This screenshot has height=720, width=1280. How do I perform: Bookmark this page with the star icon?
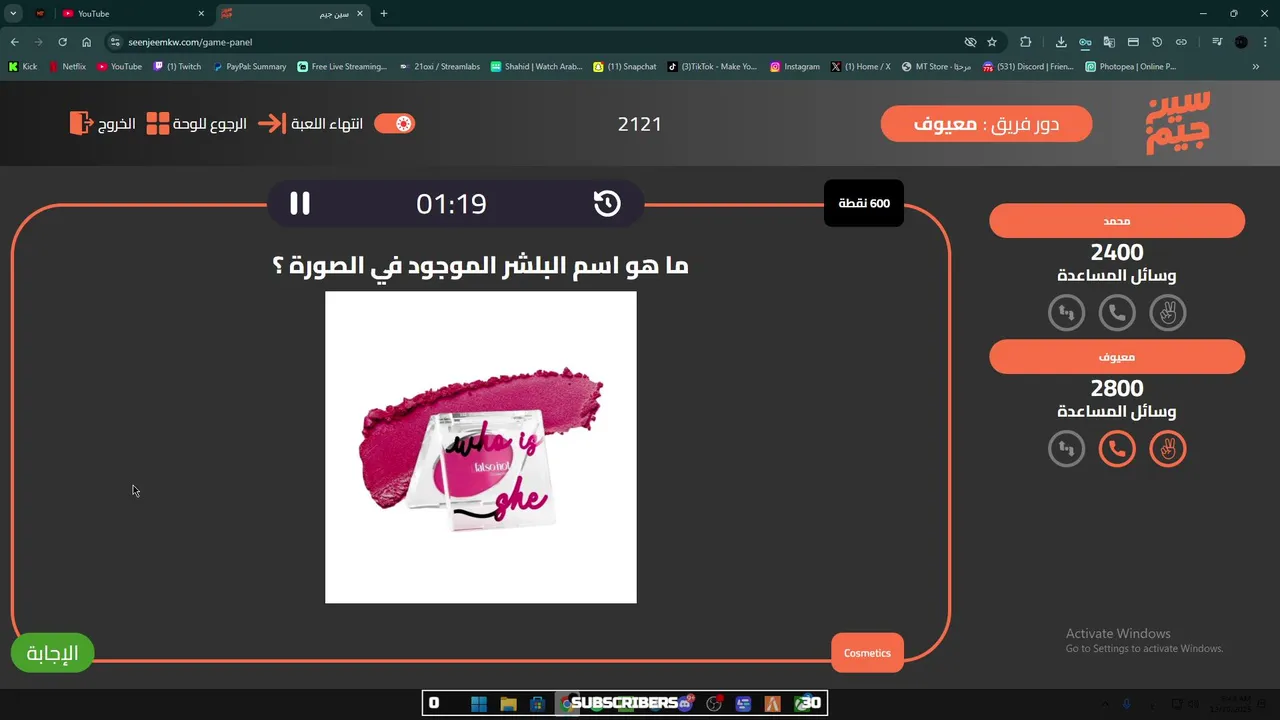click(992, 42)
